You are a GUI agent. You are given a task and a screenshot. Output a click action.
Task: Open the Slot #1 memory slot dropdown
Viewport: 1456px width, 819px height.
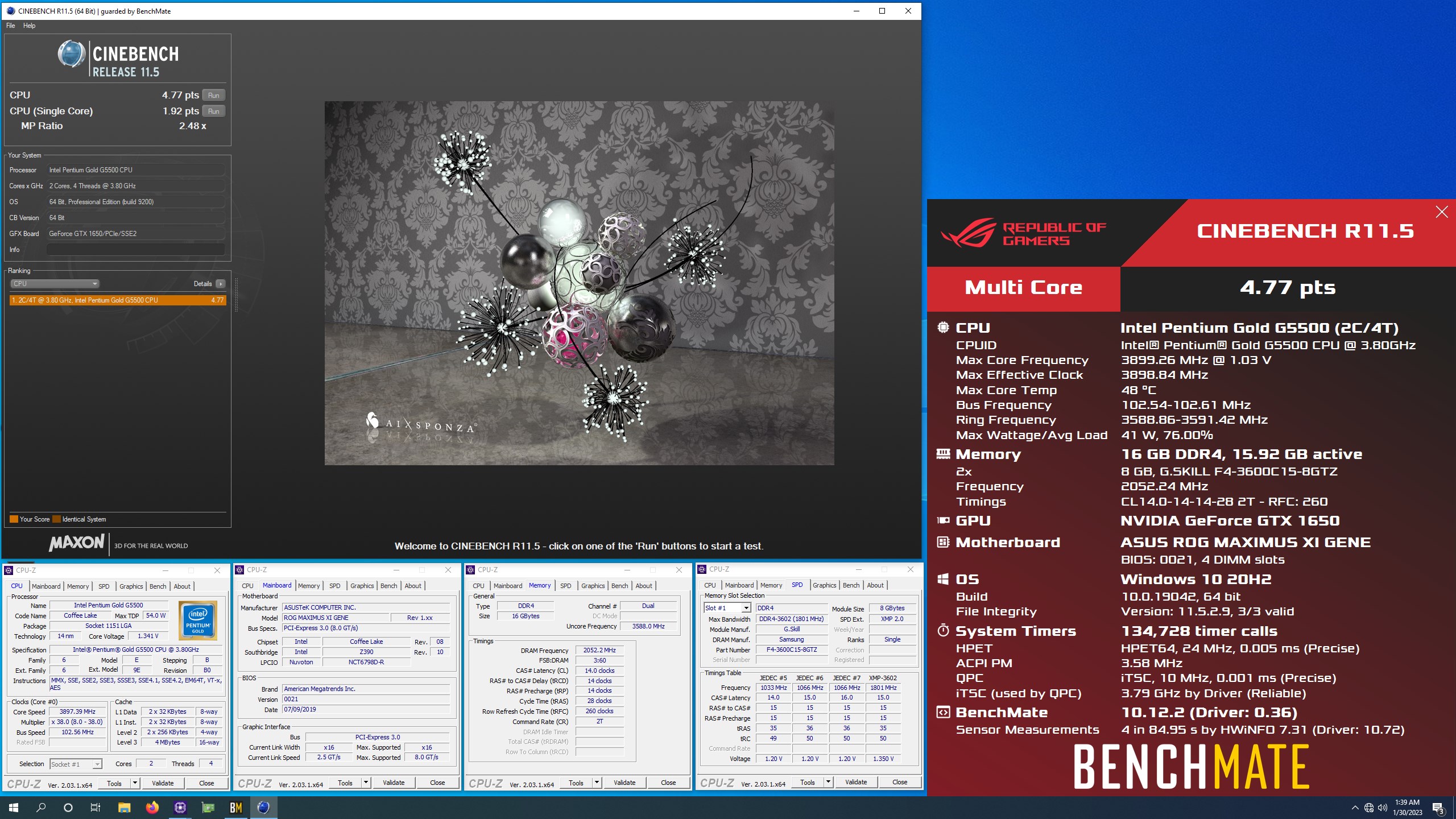(x=727, y=608)
